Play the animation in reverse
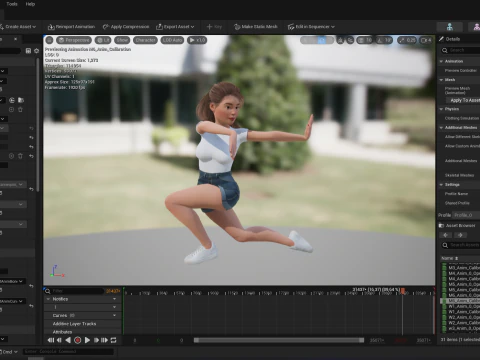This screenshot has width=480, height=360. pyautogui.click(x=68, y=340)
